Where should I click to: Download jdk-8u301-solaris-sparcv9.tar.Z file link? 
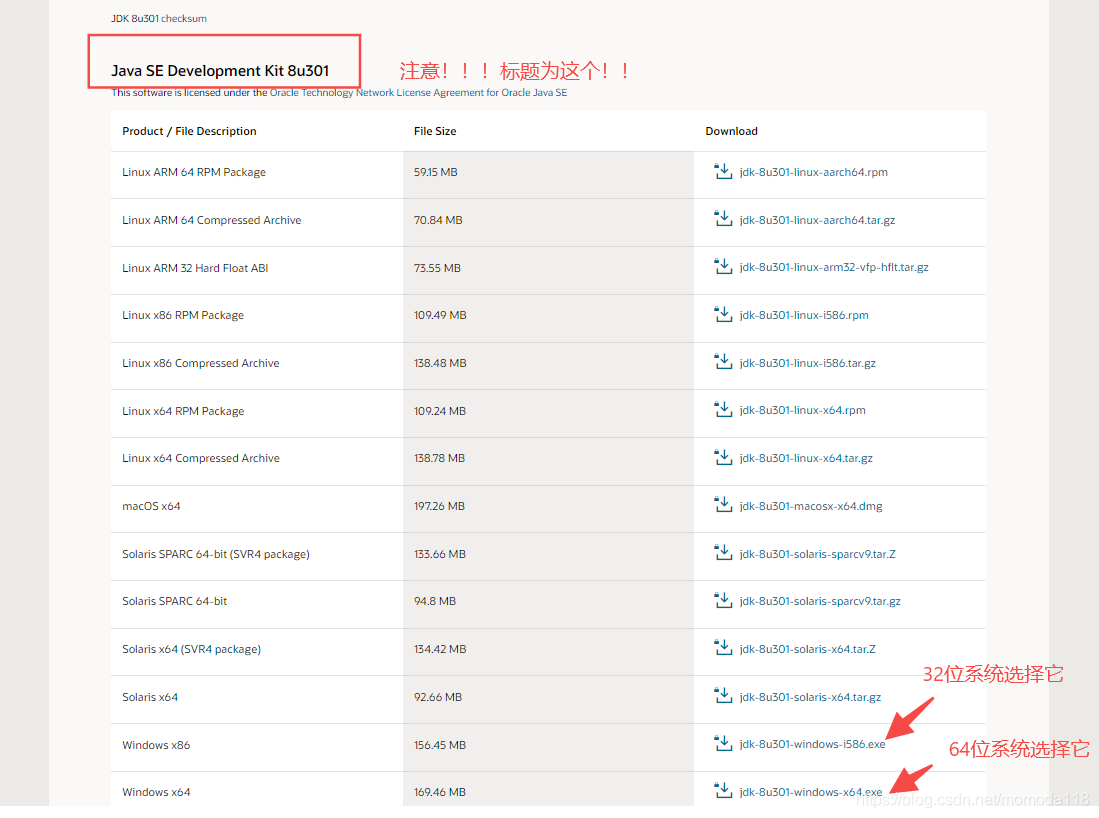[817, 554]
